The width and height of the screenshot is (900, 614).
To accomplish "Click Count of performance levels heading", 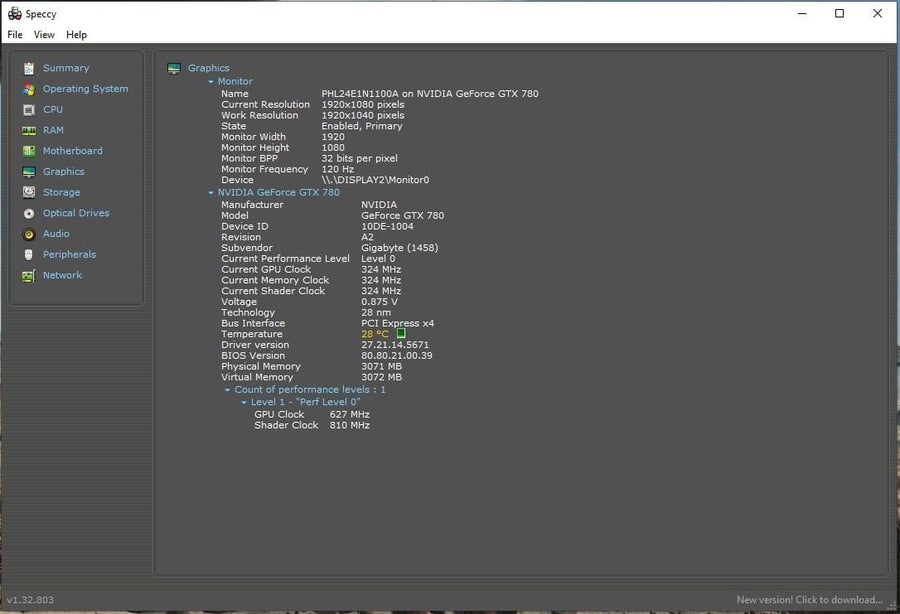I will (x=310, y=390).
